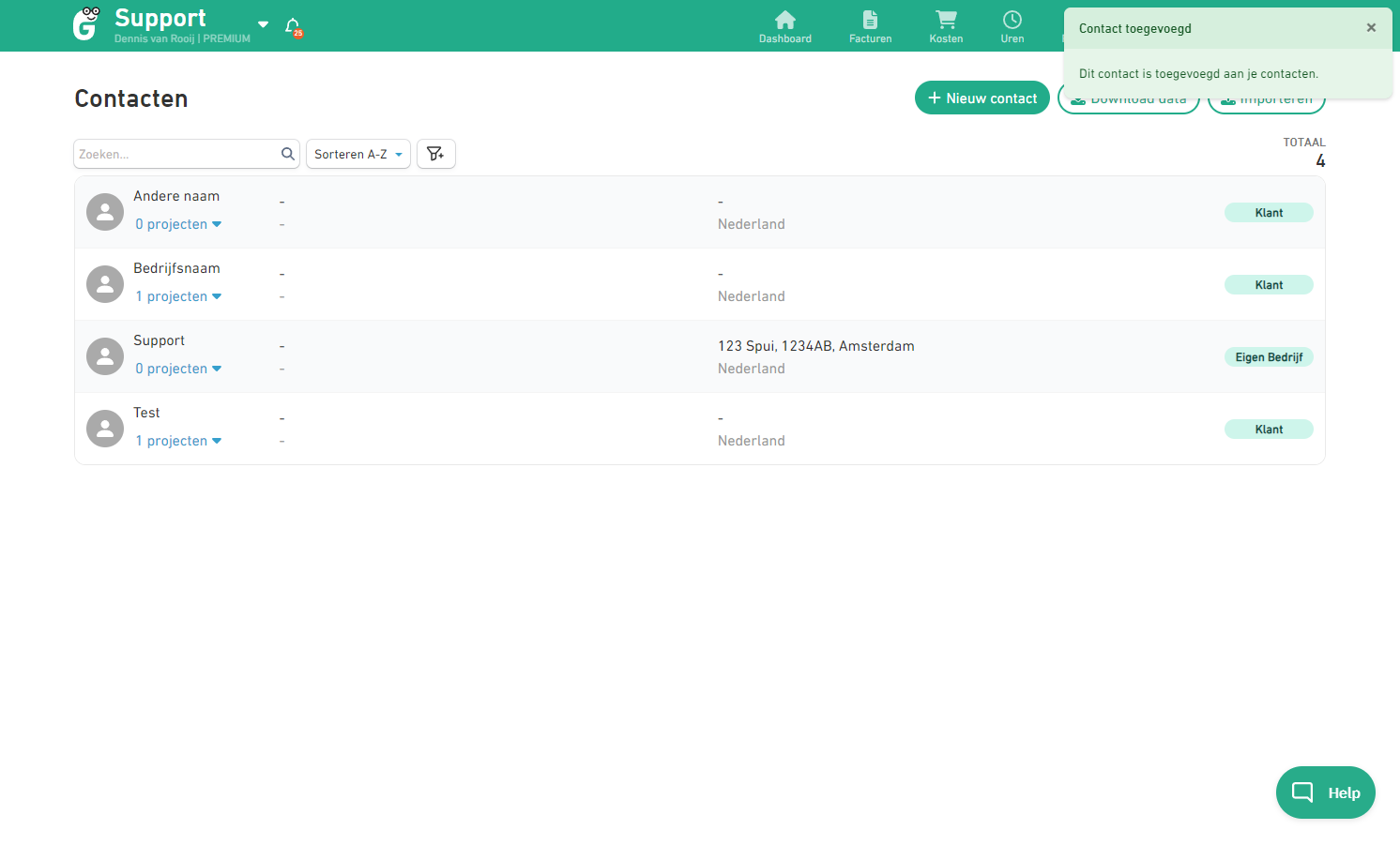Image resolution: width=1400 pixels, height=845 pixels.
Task: Open the Help chat button
Action: click(1325, 792)
